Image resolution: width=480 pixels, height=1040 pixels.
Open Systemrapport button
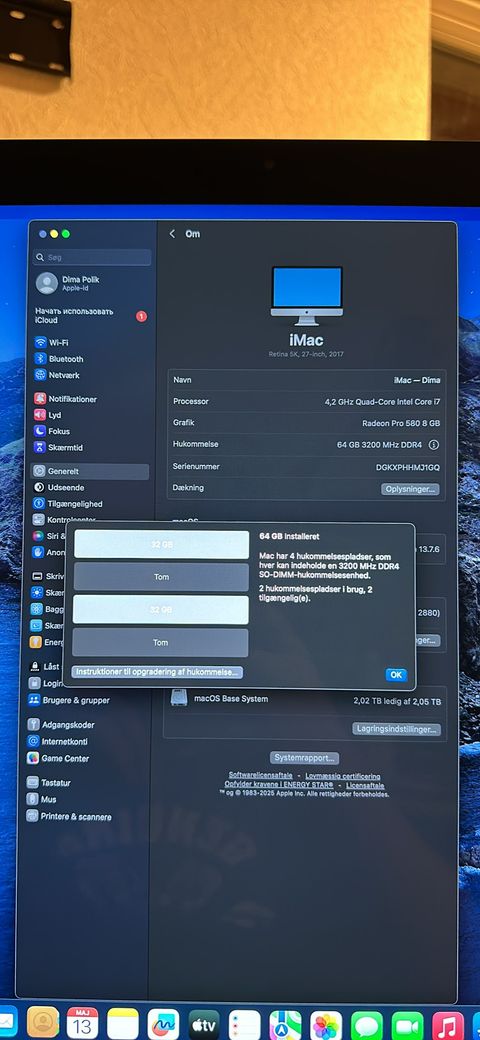tap(305, 757)
